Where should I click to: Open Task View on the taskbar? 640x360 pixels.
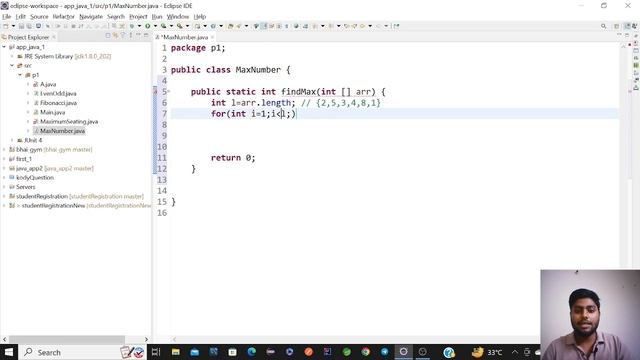coord(156,352)
